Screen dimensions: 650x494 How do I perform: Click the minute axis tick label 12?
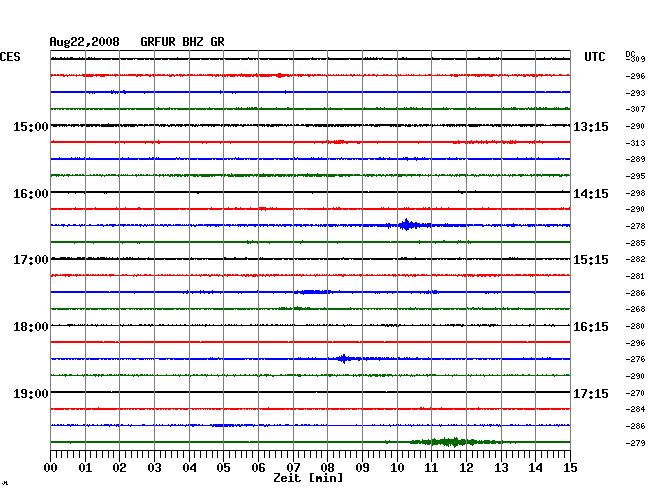[x=466, y=468]
